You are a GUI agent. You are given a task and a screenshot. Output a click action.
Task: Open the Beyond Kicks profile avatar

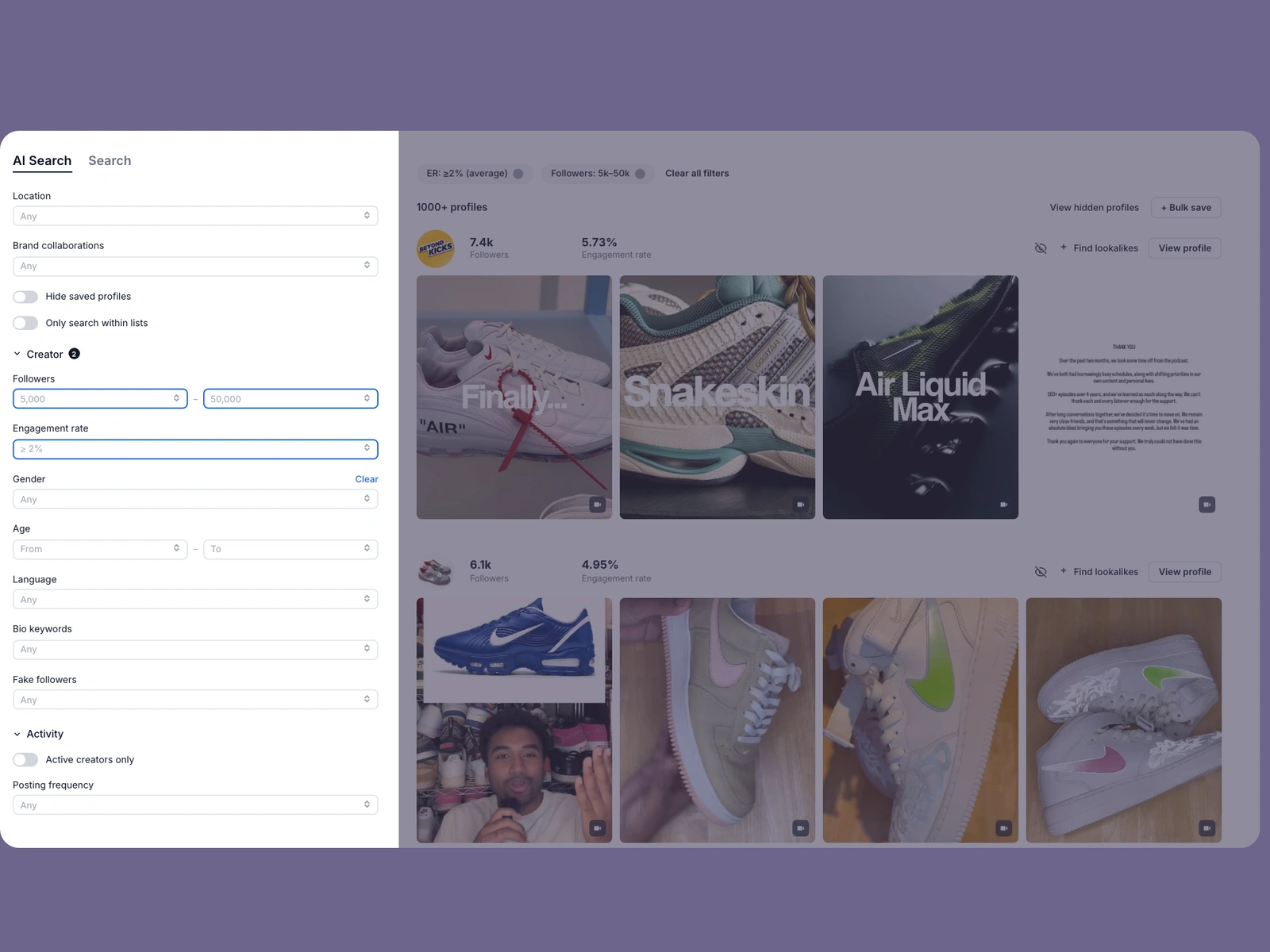pos(436,248)
